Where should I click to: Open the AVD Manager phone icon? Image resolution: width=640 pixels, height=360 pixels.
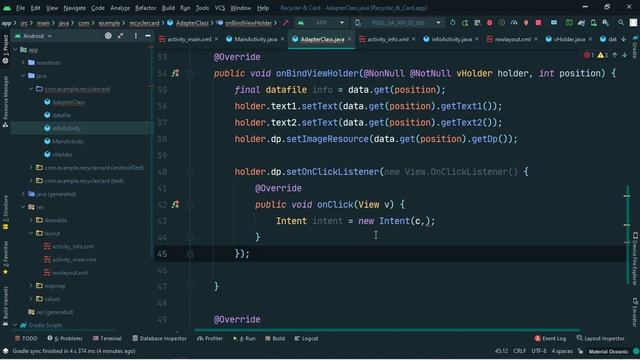pos(593,23)
